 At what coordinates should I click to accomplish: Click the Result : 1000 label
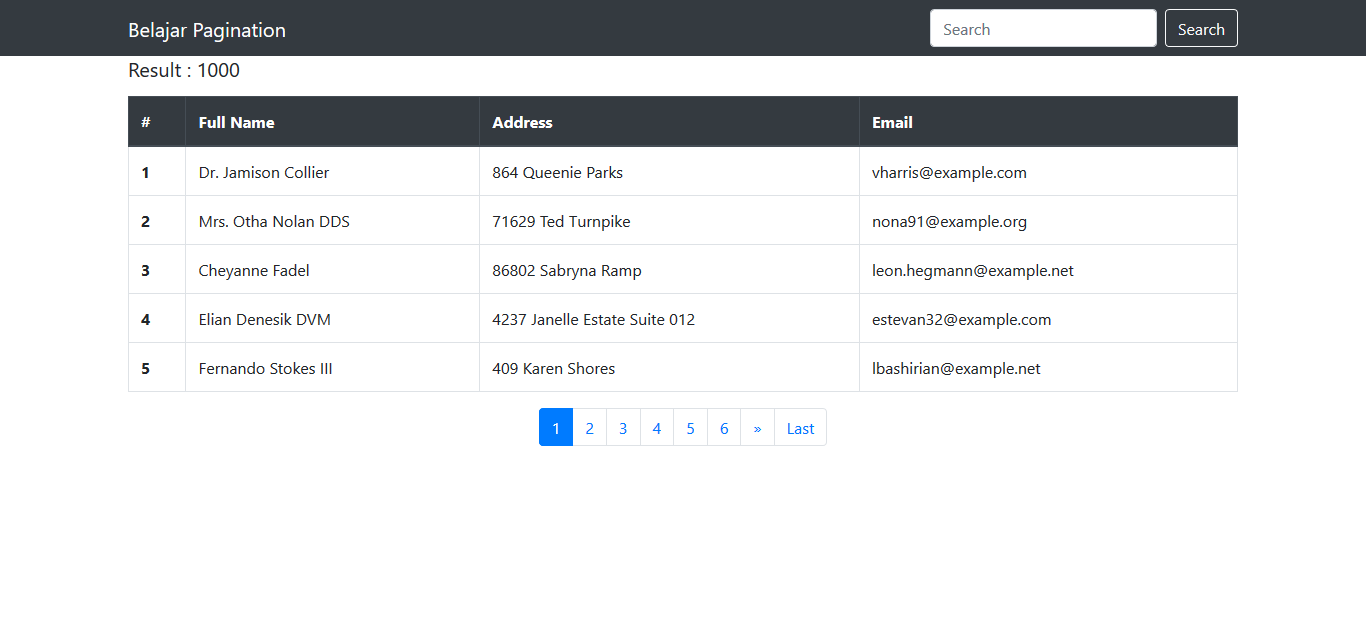tap(183, 70)
